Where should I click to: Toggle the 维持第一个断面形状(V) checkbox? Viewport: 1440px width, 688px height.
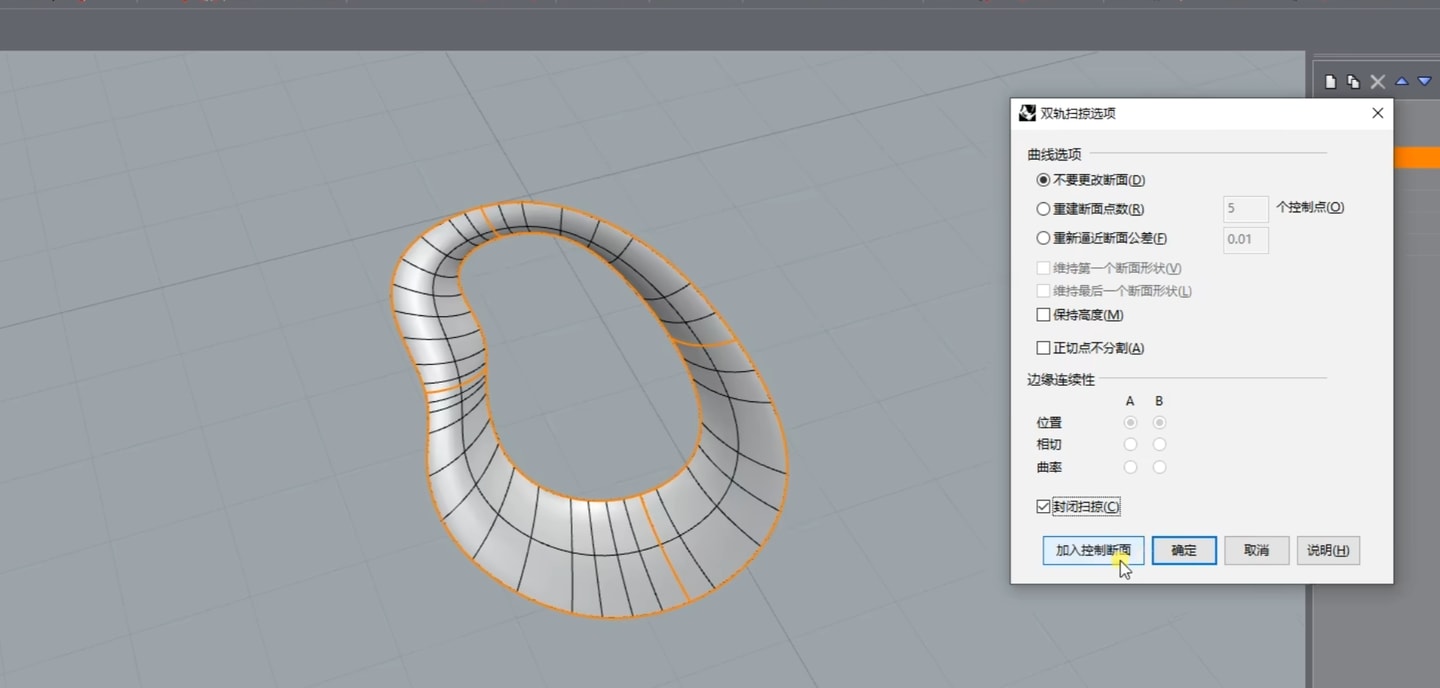click(x=1043, y=268)
